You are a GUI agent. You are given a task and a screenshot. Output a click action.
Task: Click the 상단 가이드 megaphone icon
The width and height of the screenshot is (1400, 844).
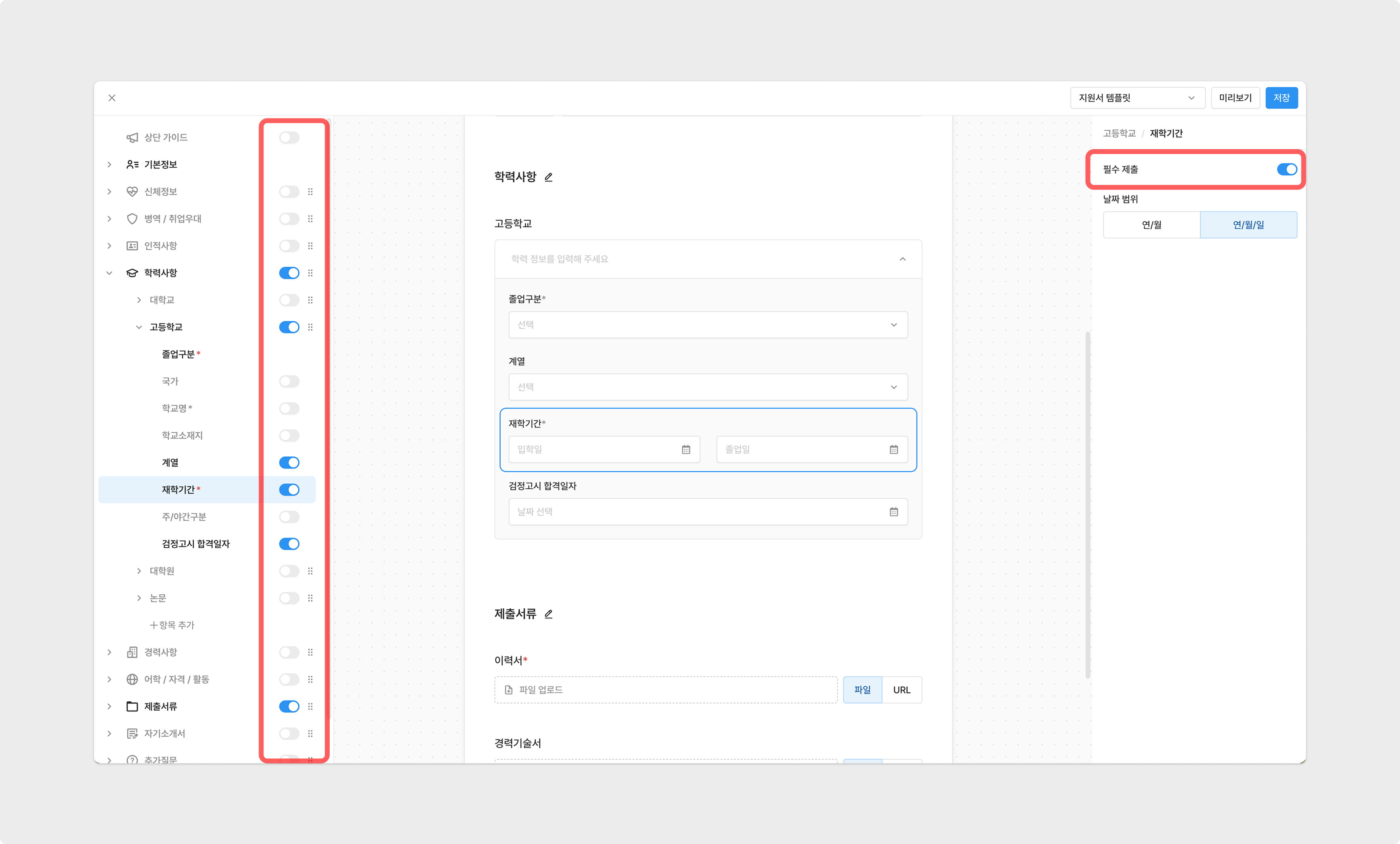pos(132,137)
